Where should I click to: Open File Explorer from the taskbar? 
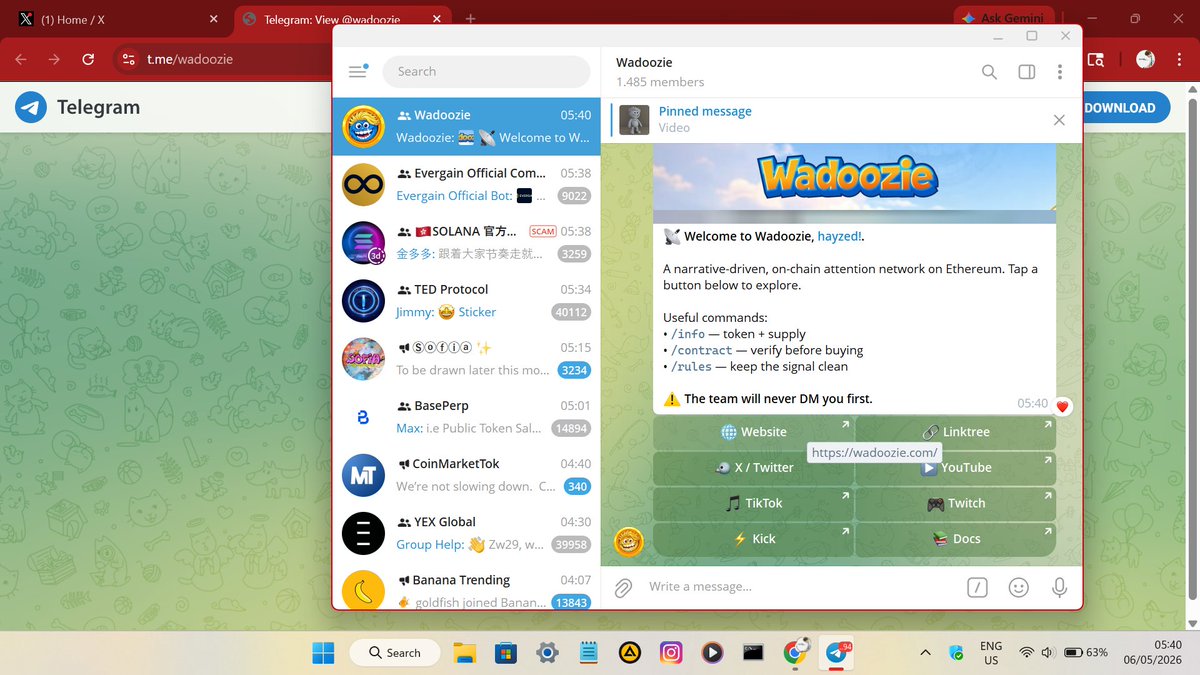click(464, 653)
